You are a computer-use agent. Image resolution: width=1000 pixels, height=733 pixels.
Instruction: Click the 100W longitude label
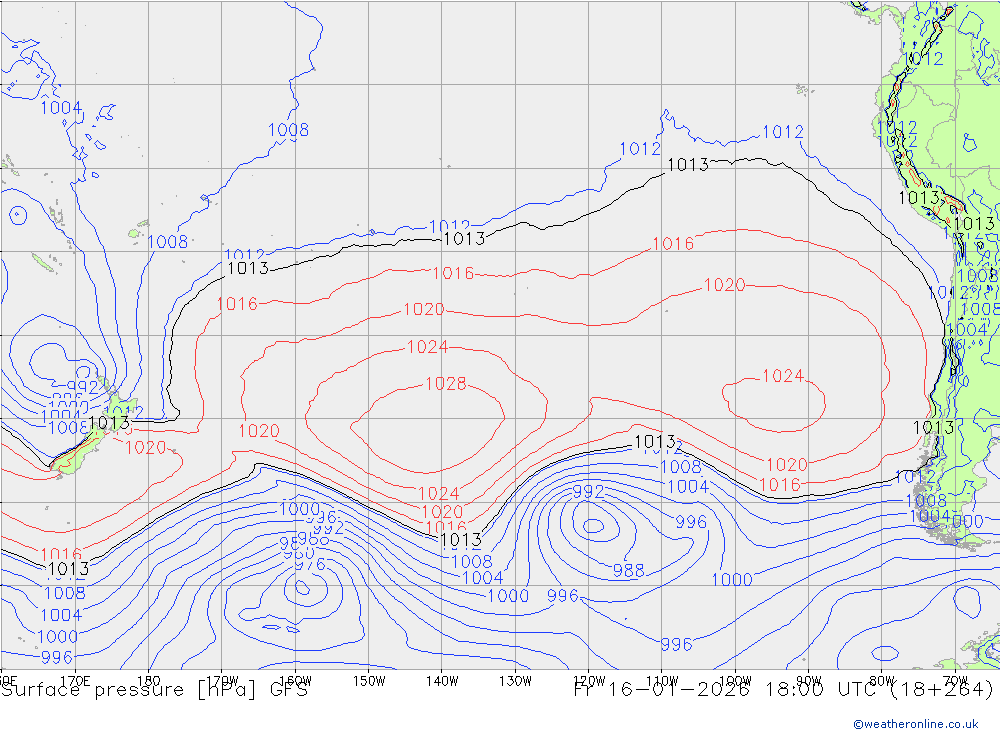click(x=735, y=681)
